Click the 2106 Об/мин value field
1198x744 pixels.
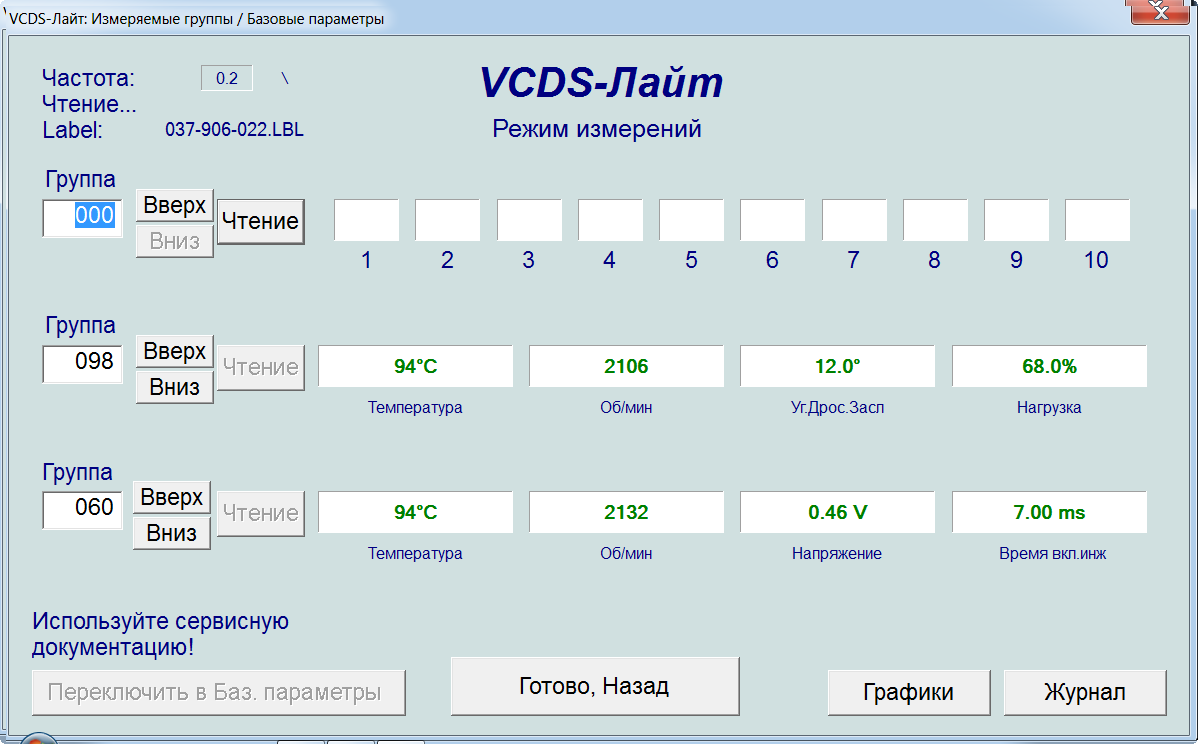point(627,367)
